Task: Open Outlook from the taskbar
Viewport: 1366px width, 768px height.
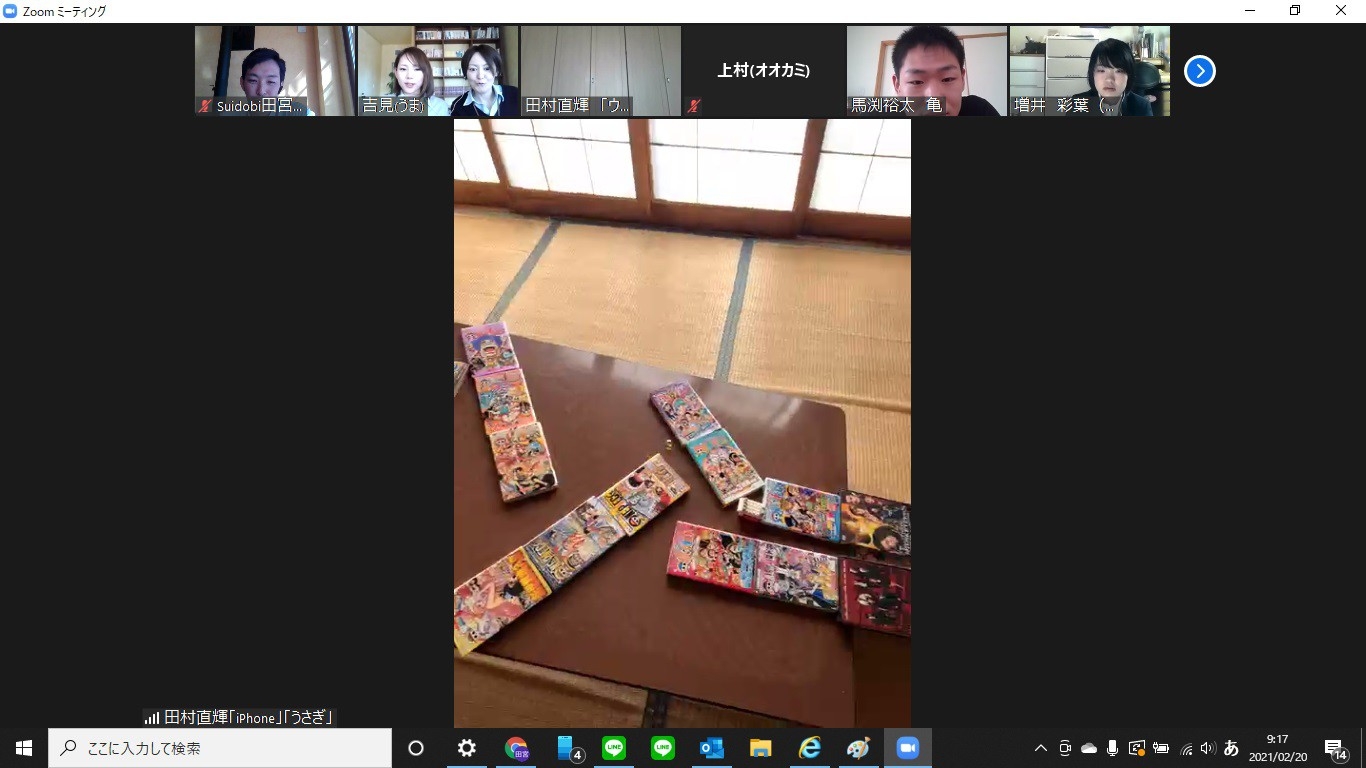Action: (712, 748)
